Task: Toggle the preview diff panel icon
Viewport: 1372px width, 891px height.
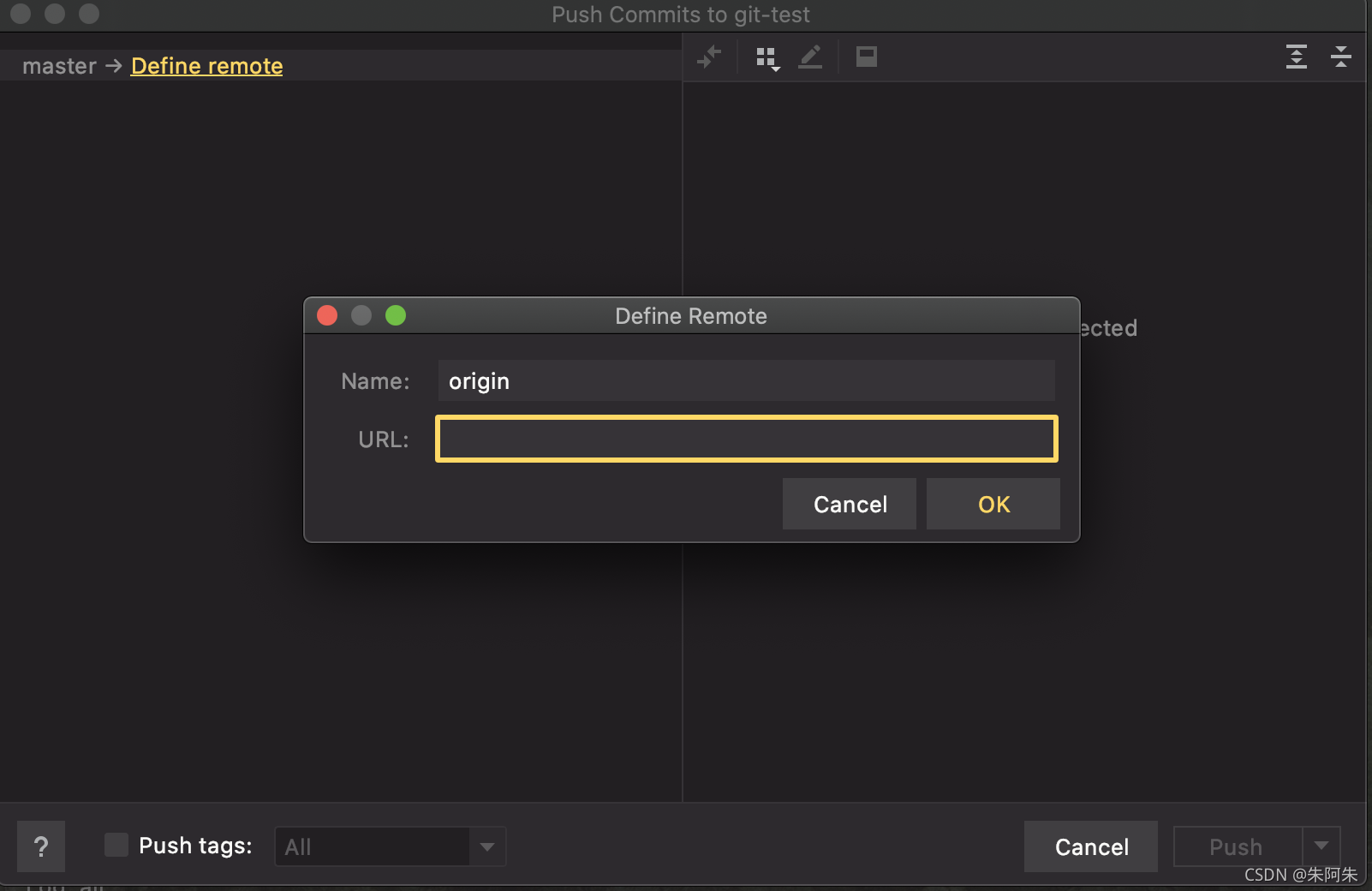Action: 867,57
